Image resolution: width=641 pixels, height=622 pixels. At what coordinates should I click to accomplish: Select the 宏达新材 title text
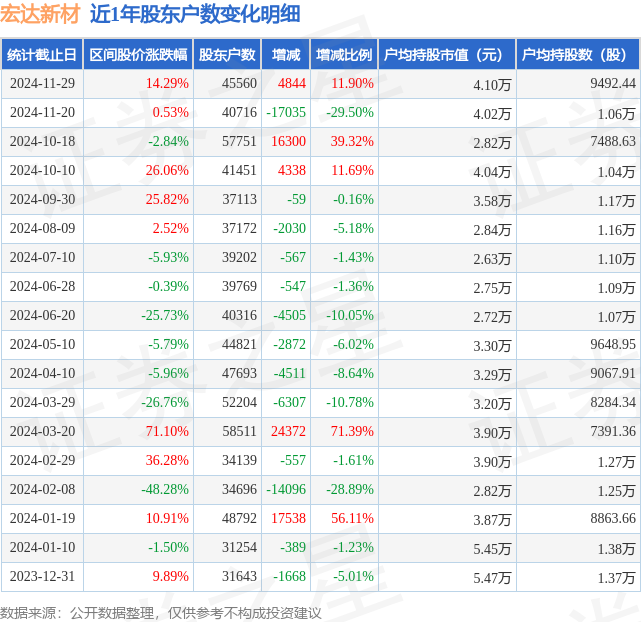[40, 14]
